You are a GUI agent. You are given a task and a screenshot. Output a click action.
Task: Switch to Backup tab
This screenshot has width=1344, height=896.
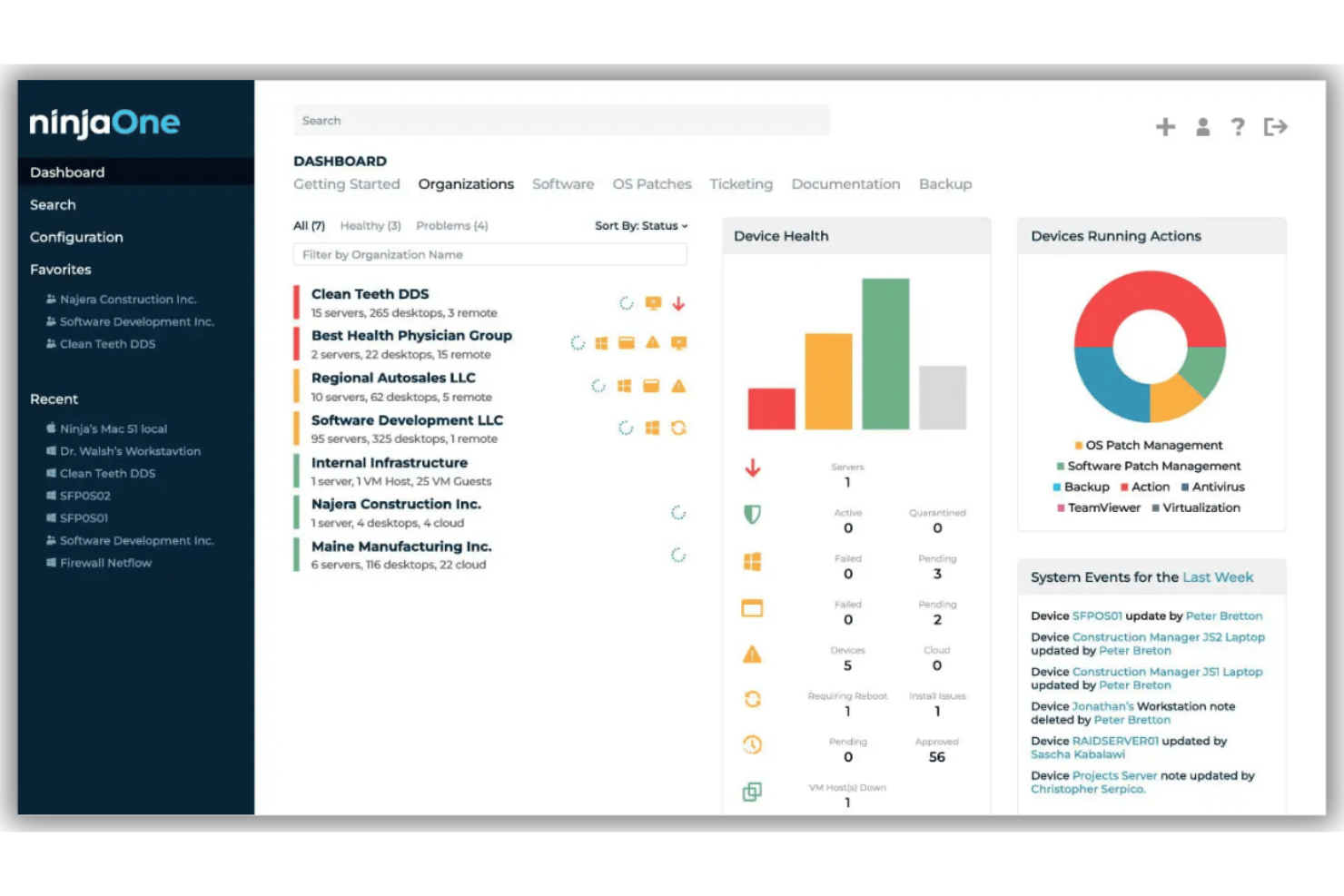(945, 184)
